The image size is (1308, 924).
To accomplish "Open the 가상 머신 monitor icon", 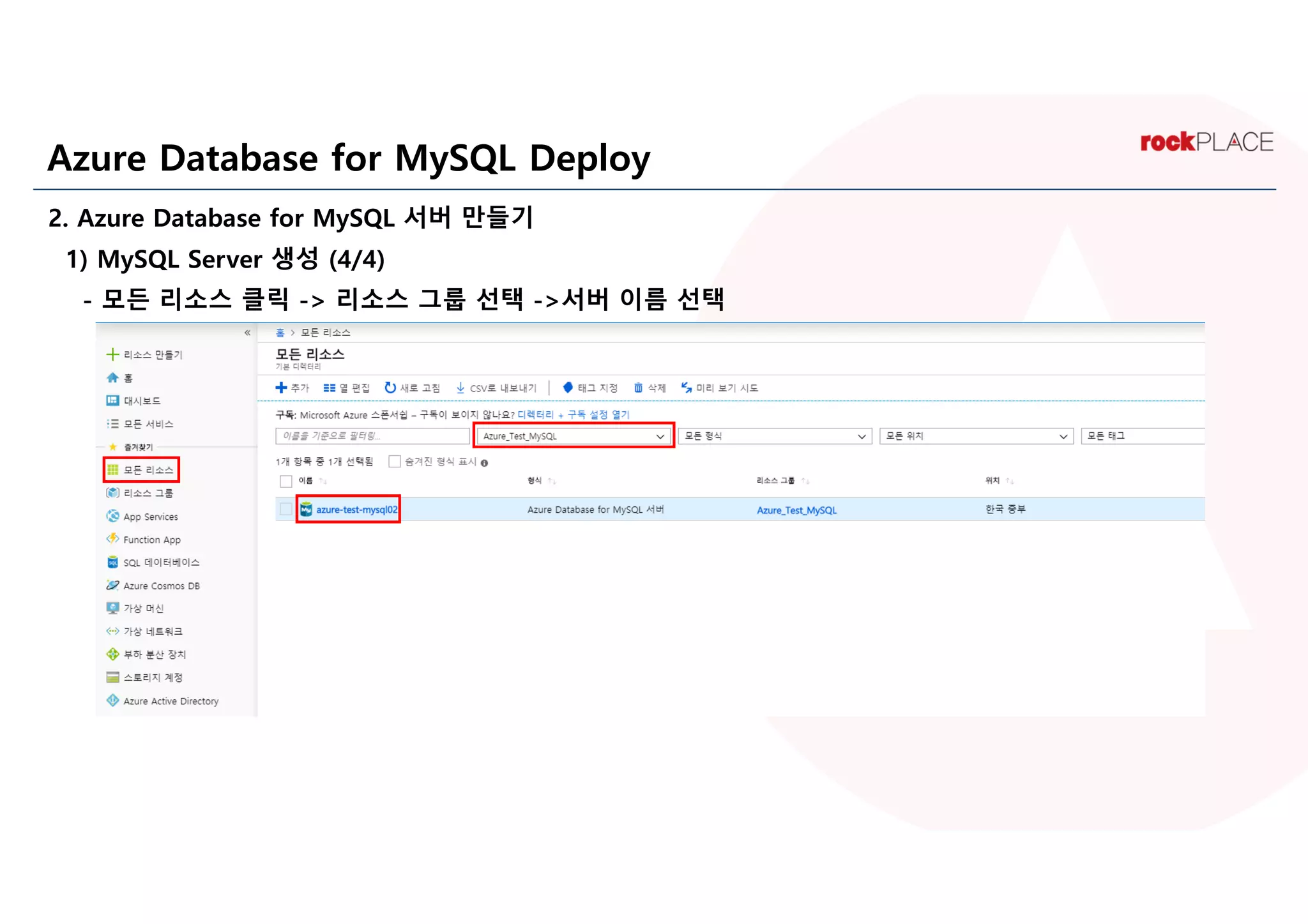I will (x=112, y=608).
